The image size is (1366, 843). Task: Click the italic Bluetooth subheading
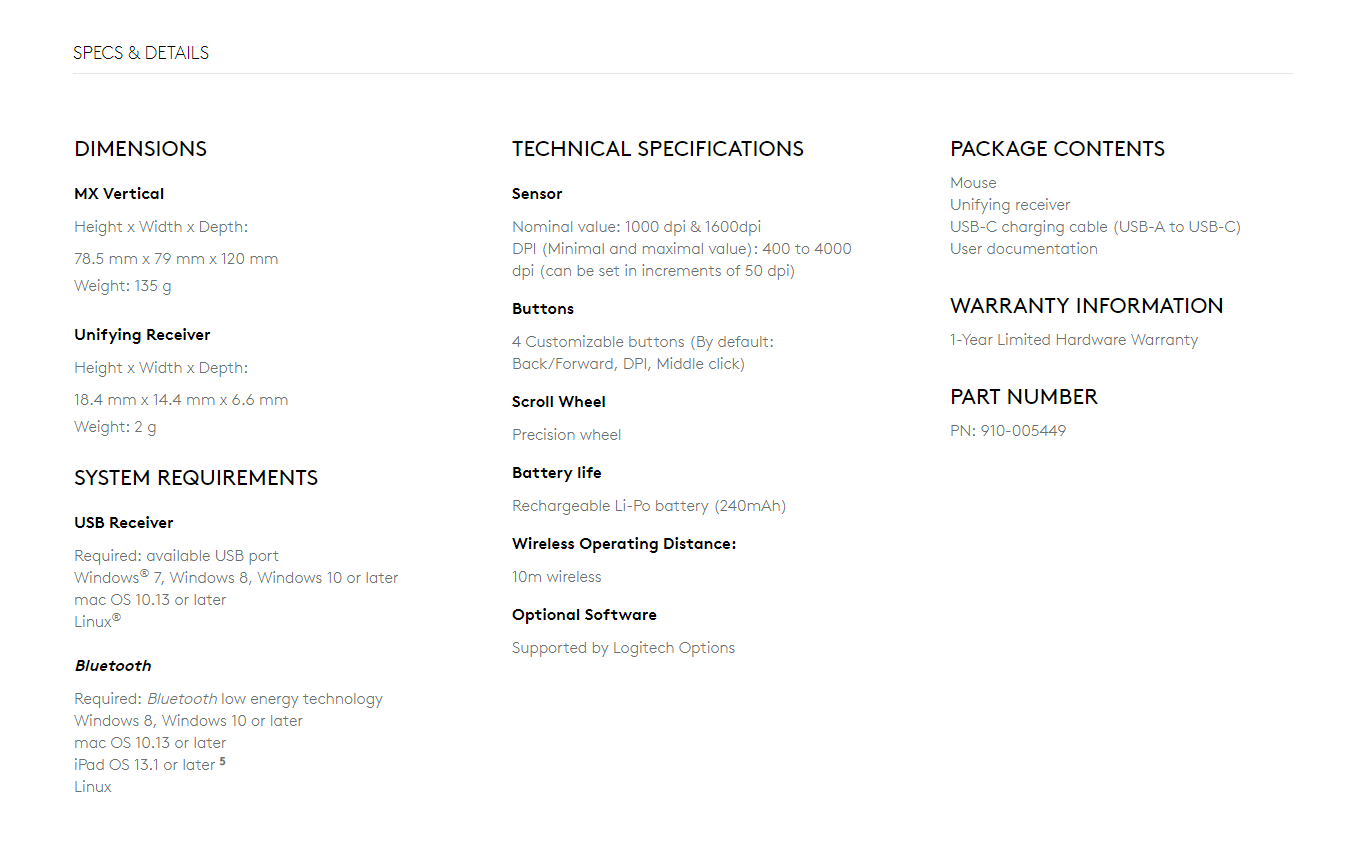point(113,666)
